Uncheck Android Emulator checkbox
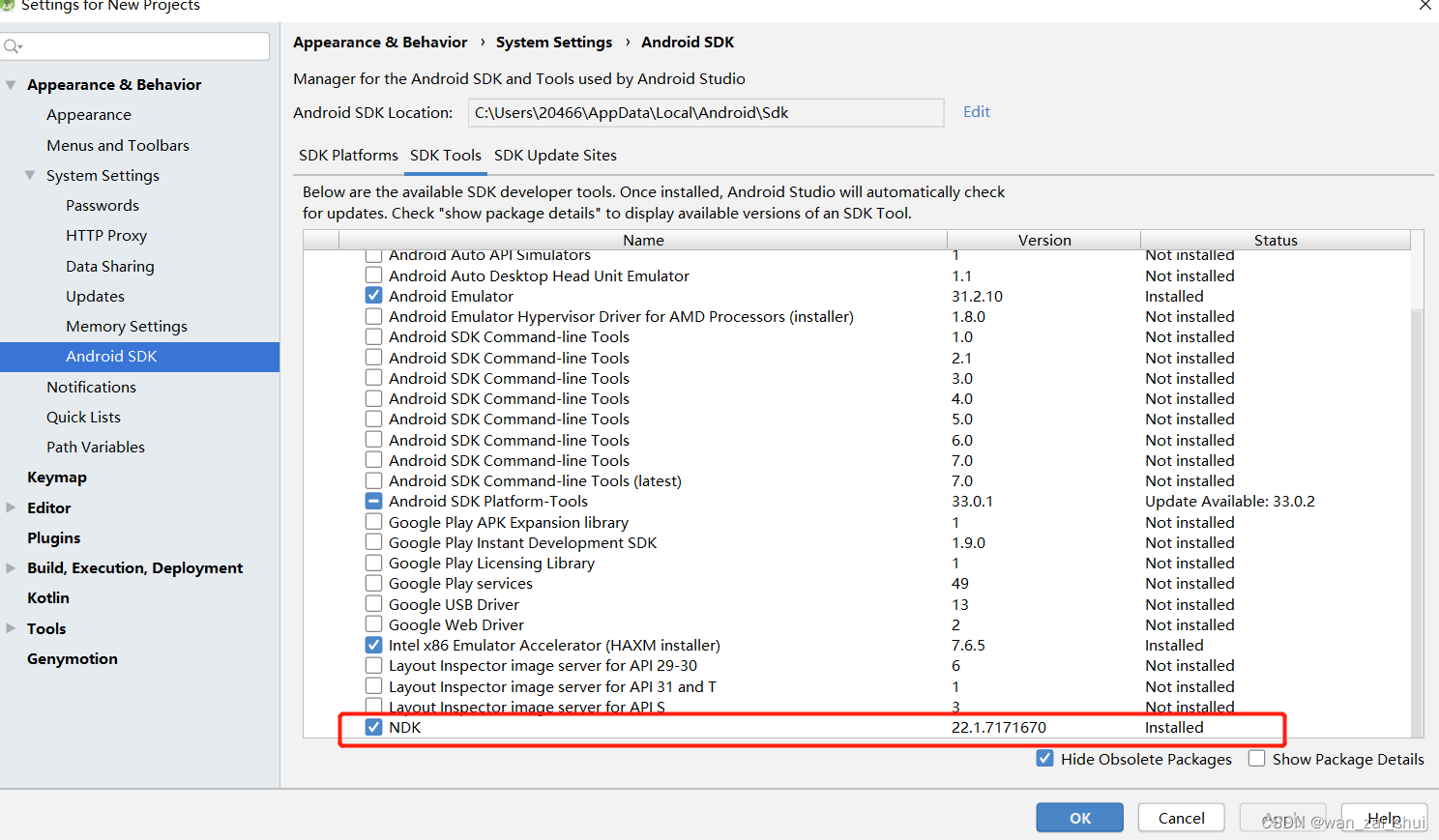 coord(373,296)
